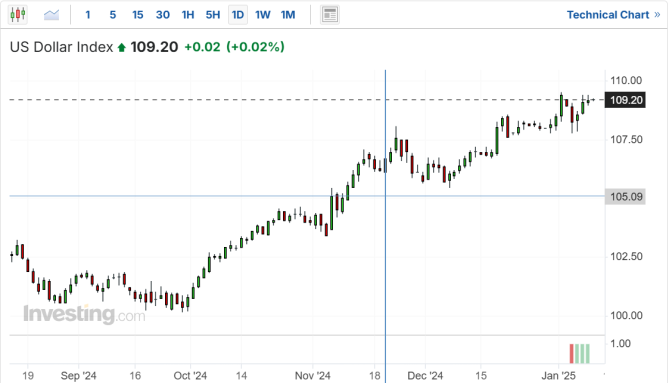Click the 105.09 crosshair price label
Screen dimensions: 669x383
[625, 197]
